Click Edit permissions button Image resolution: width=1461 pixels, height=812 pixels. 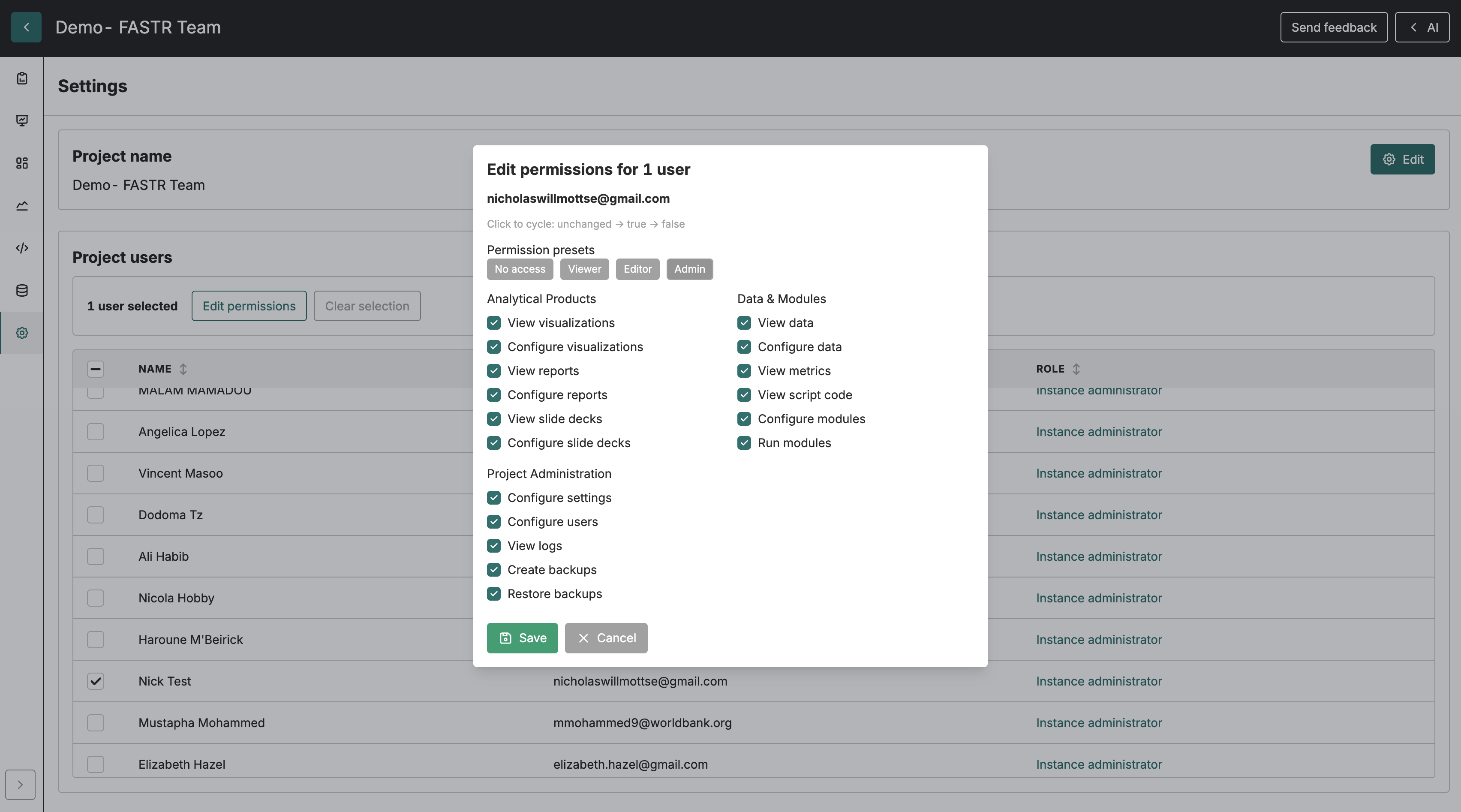pyautogui.click(x=249, y=306)
